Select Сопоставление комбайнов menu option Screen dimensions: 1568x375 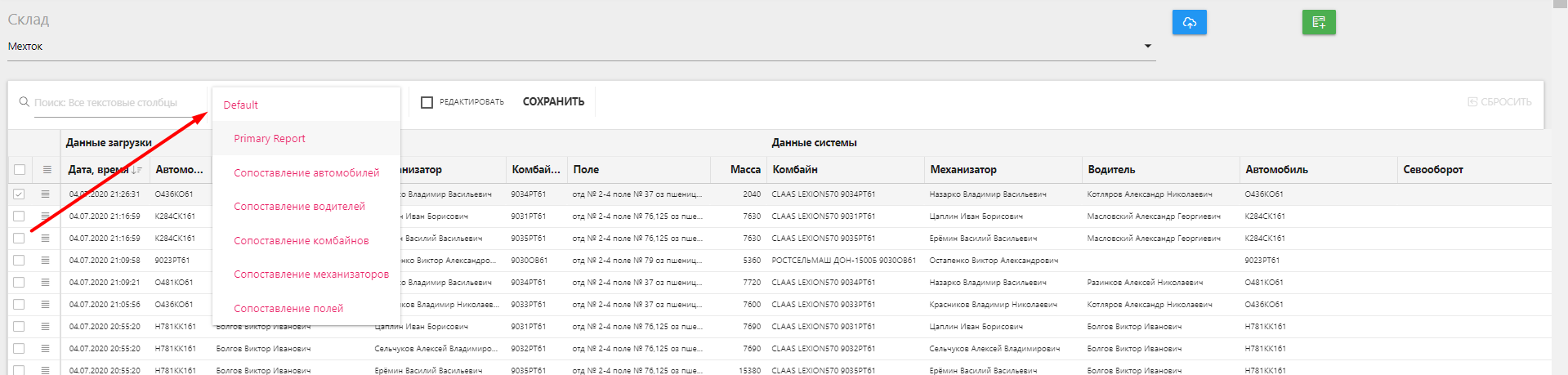[302, 241]
